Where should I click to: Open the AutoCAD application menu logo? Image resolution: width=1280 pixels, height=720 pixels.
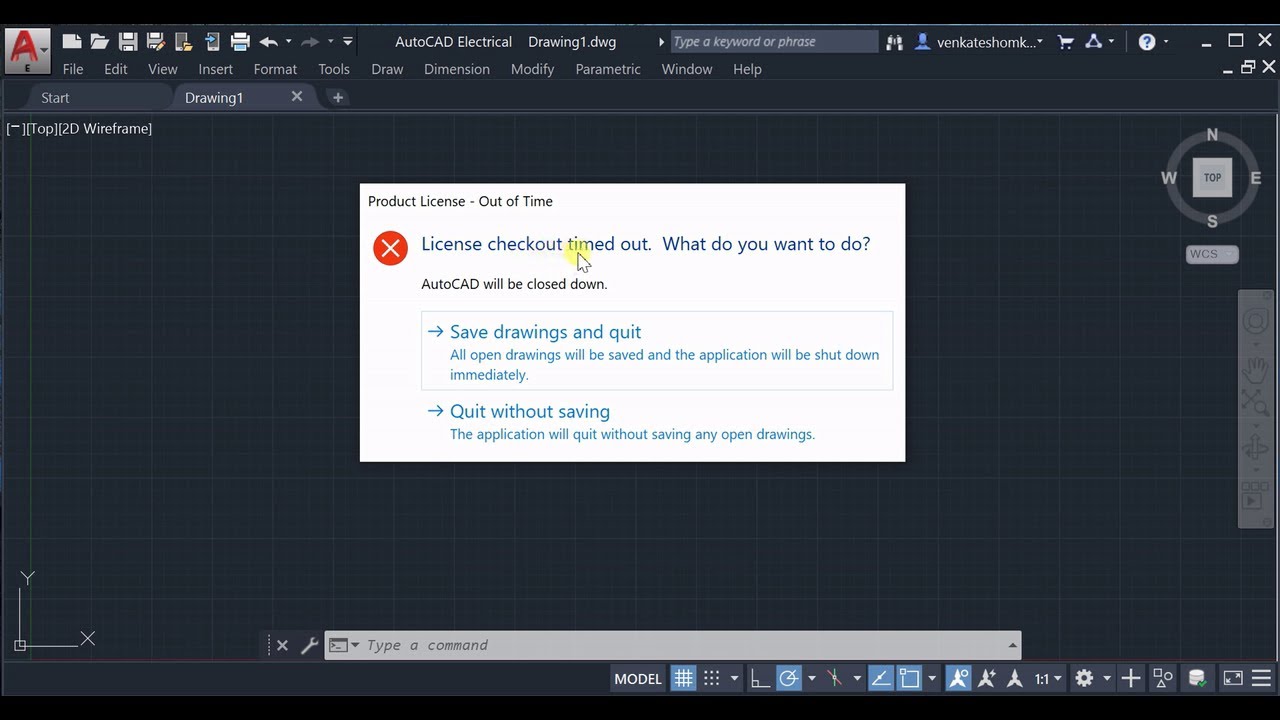pyautogui.click(x=28, y=50)
